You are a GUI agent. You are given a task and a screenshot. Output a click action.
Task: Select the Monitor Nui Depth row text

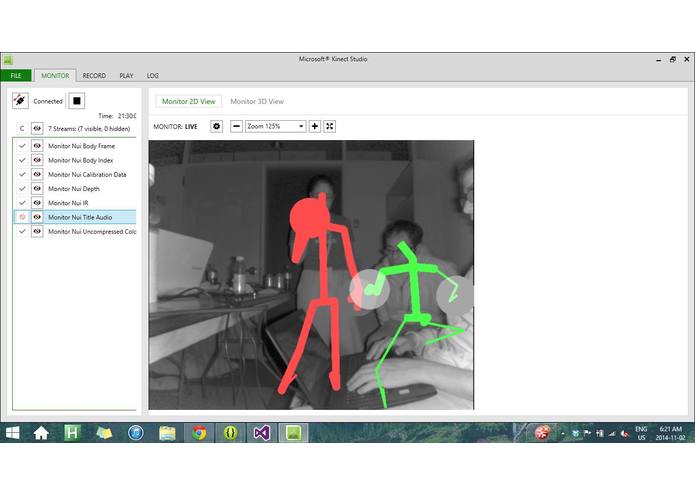coord(74,188)
